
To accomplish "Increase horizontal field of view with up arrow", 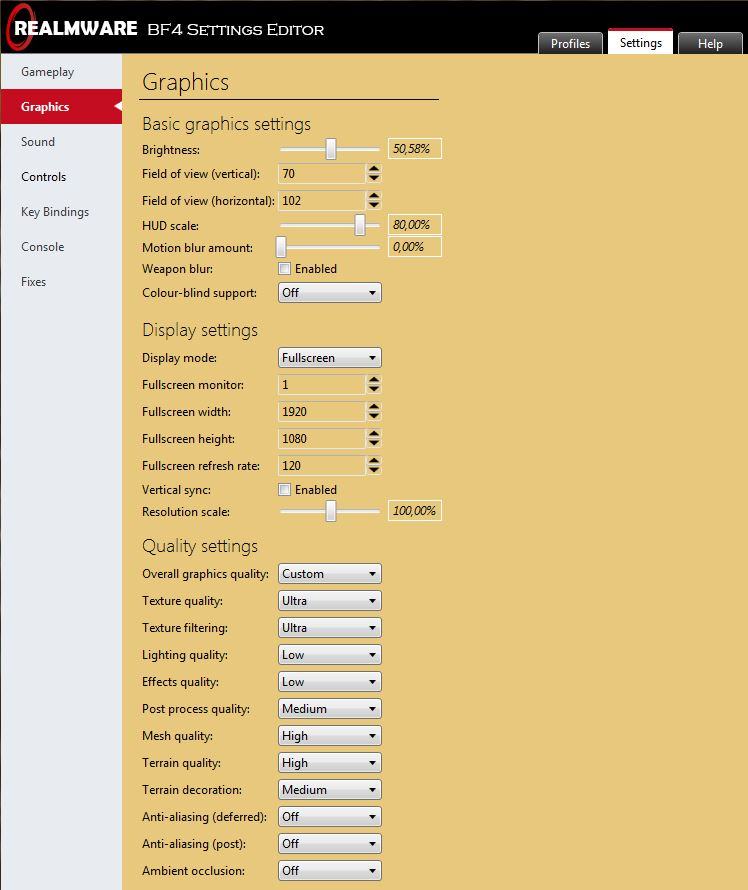I will click(373, 196).
